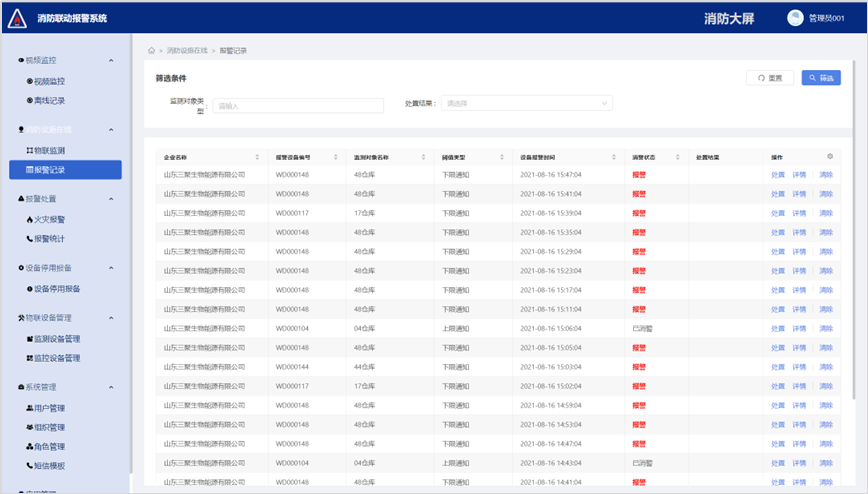Click 处置结果 column header

pyautogui.click(x=707, y=157)
